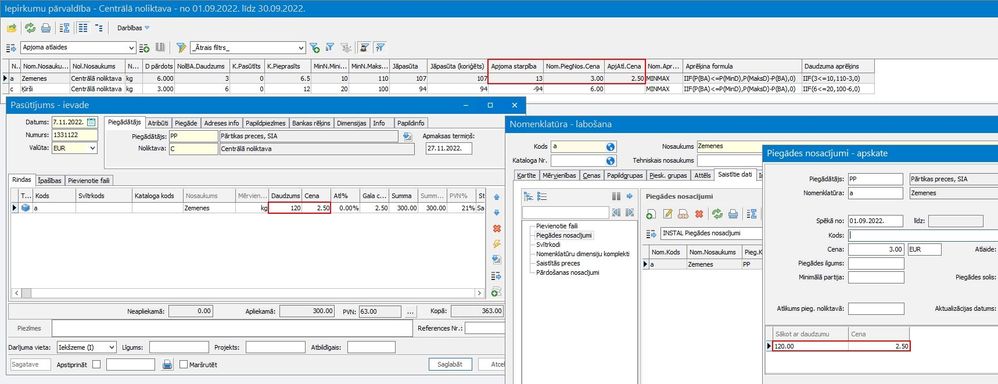Delete order row with red X icon
The height and width of the screenshot is (384, 998).
click(x=496, y=228)
